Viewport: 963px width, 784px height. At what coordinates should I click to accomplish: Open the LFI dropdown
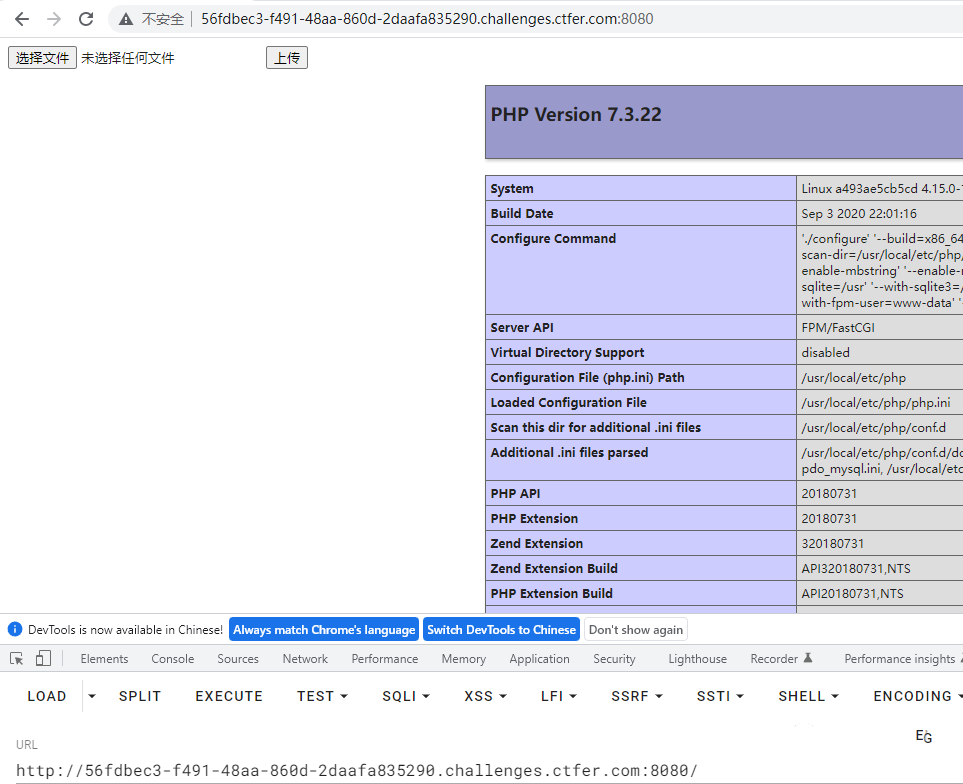coord(558,696)
